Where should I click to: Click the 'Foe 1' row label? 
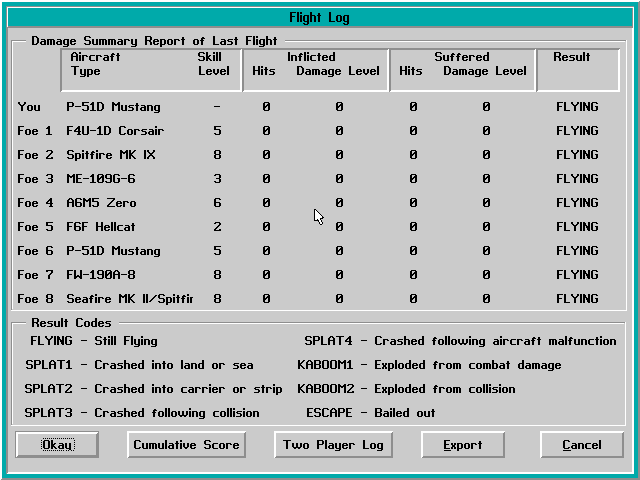click(35, 131)
